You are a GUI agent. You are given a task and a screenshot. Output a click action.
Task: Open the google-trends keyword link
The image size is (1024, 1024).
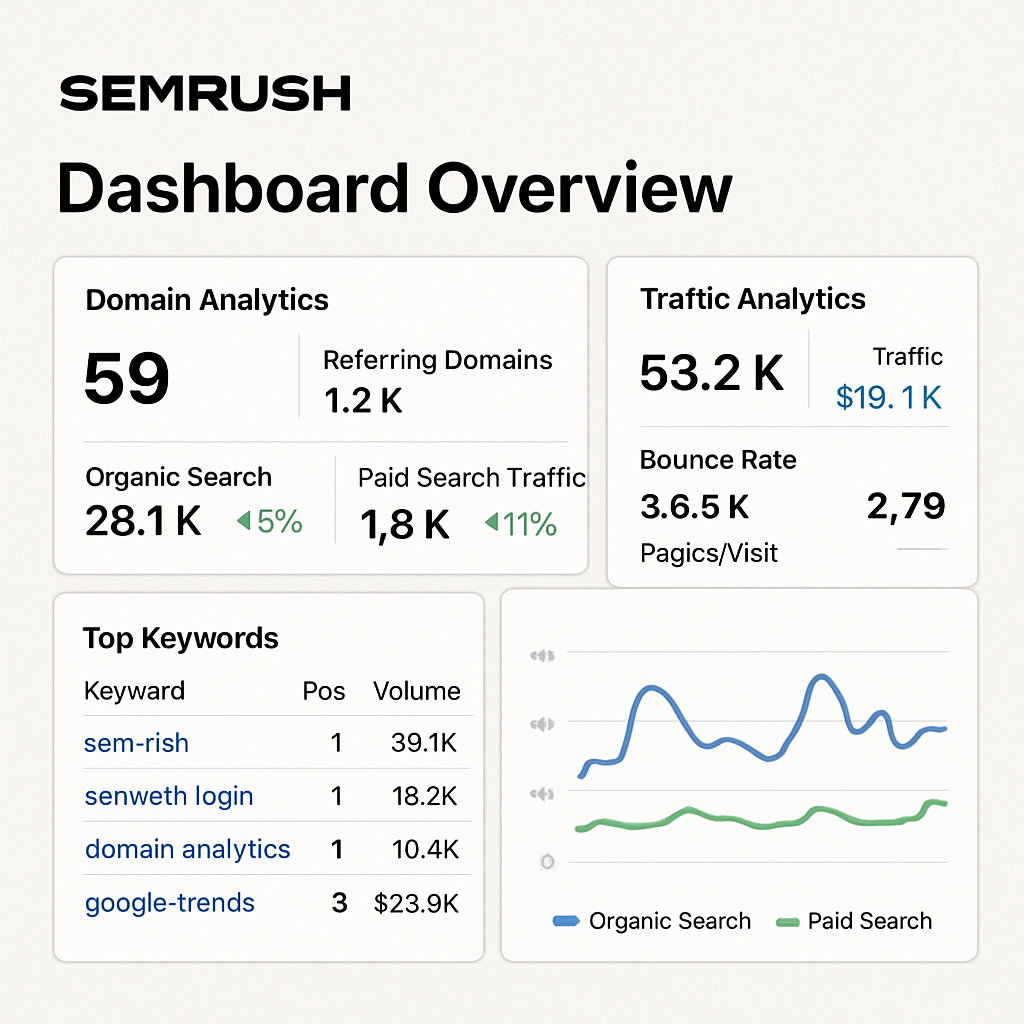pos(169,902)
